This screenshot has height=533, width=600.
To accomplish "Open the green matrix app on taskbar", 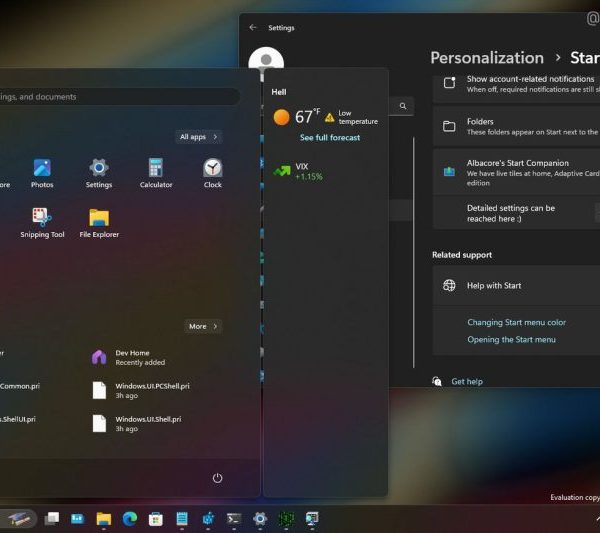I will pyautogui.click(x=286, y=519).
